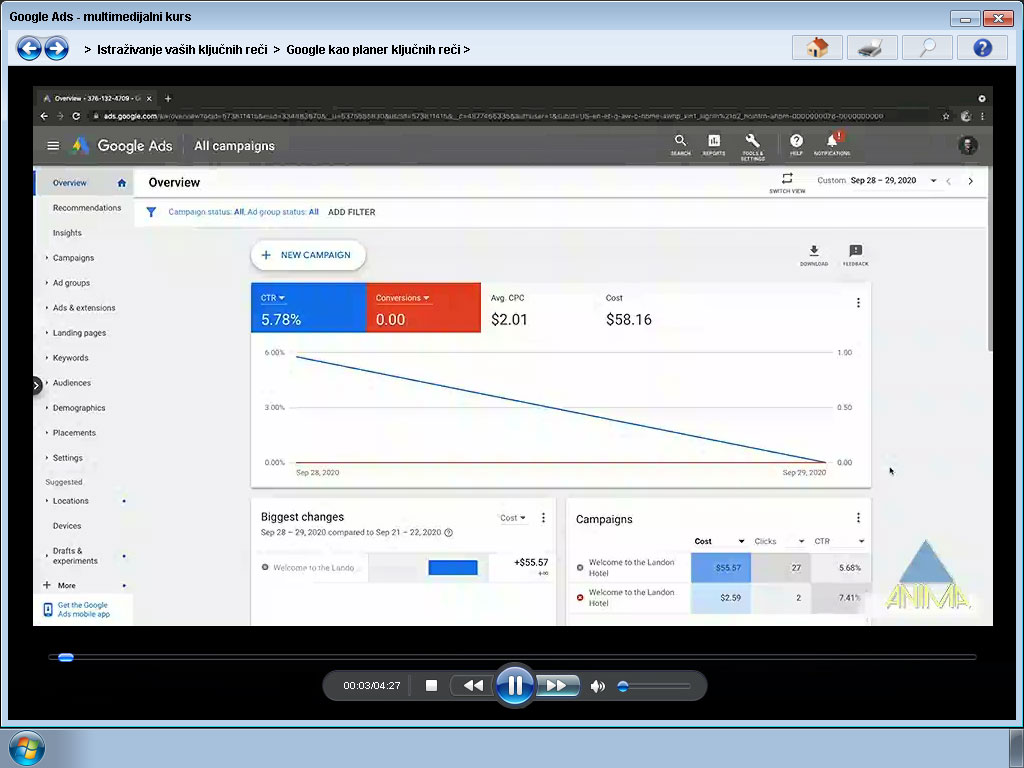The height and width of the screenshot is (768, 1024).
Task: Switch to the Insights section
Action: point(66,232)
